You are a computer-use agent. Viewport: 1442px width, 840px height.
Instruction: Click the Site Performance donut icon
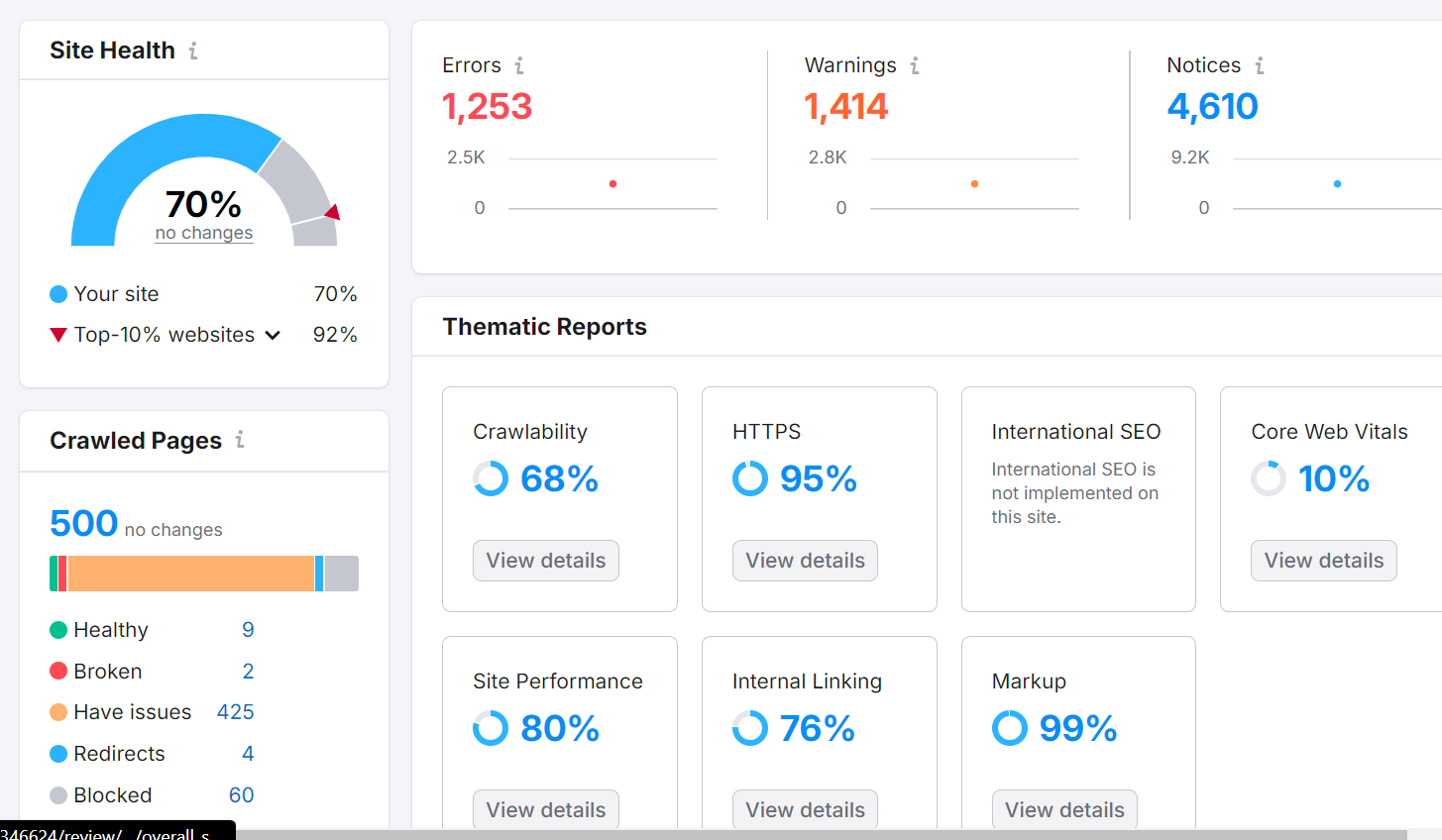click(491, 728)
